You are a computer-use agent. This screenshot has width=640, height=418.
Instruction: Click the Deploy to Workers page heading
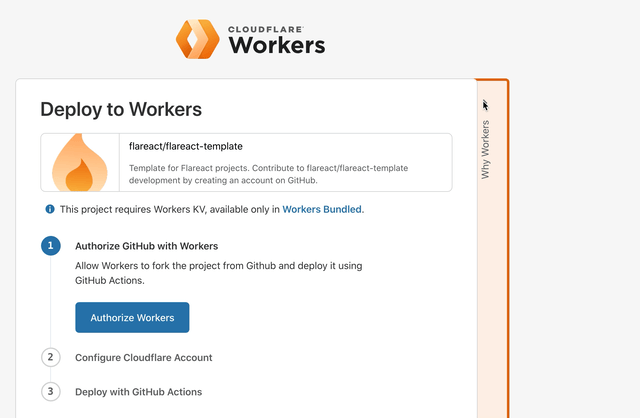(121, 109)
